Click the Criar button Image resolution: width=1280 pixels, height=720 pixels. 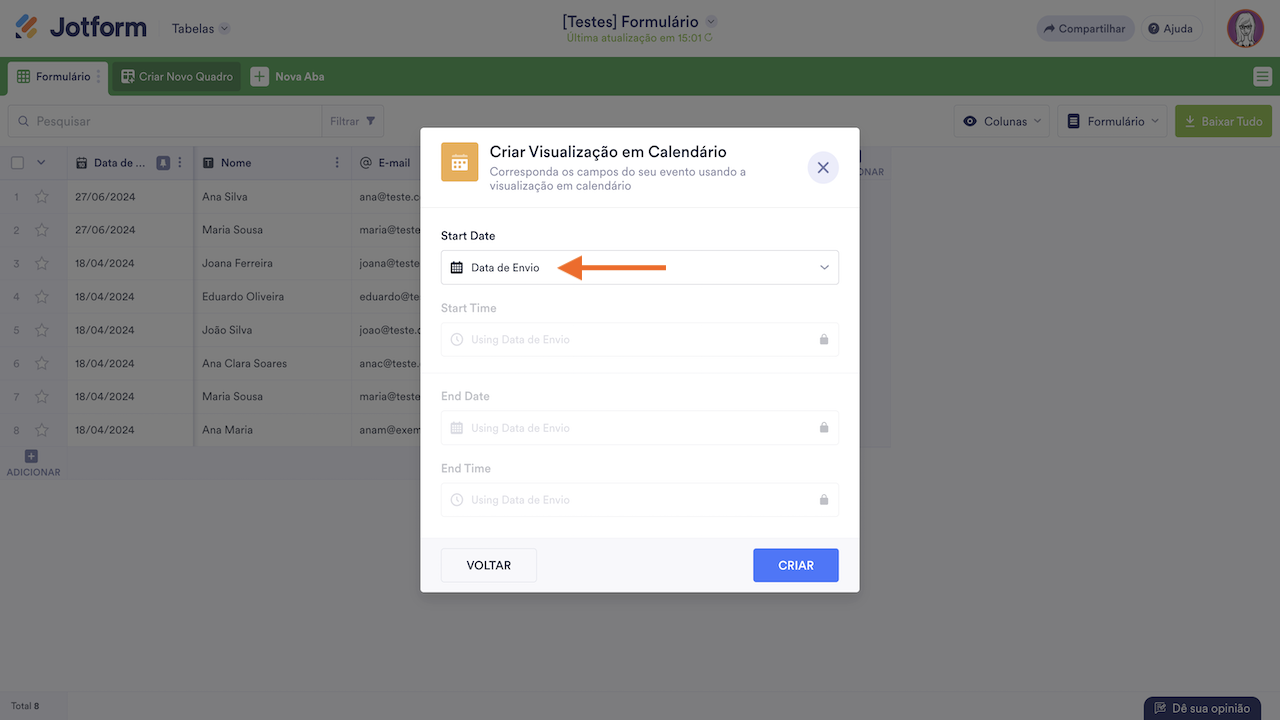pyautogui.click(x=795, y=565)
